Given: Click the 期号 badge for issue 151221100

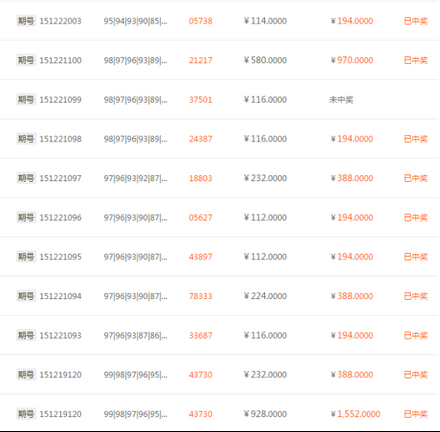Looking at the screenshot, I should tap(26, 60).
